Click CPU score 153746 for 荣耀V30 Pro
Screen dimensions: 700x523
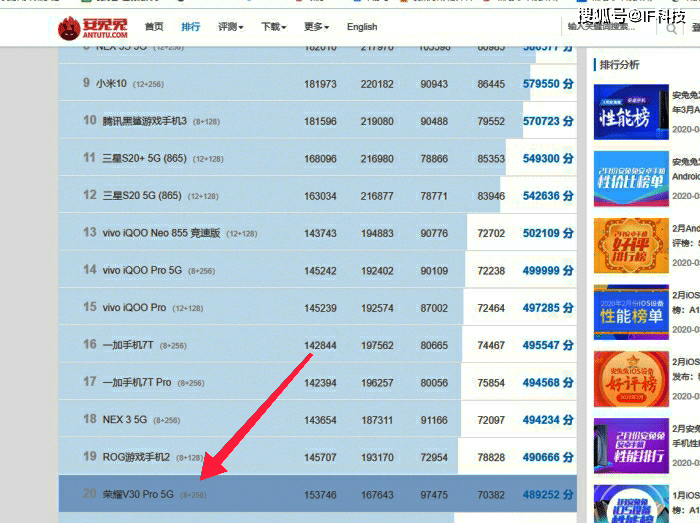320,495
